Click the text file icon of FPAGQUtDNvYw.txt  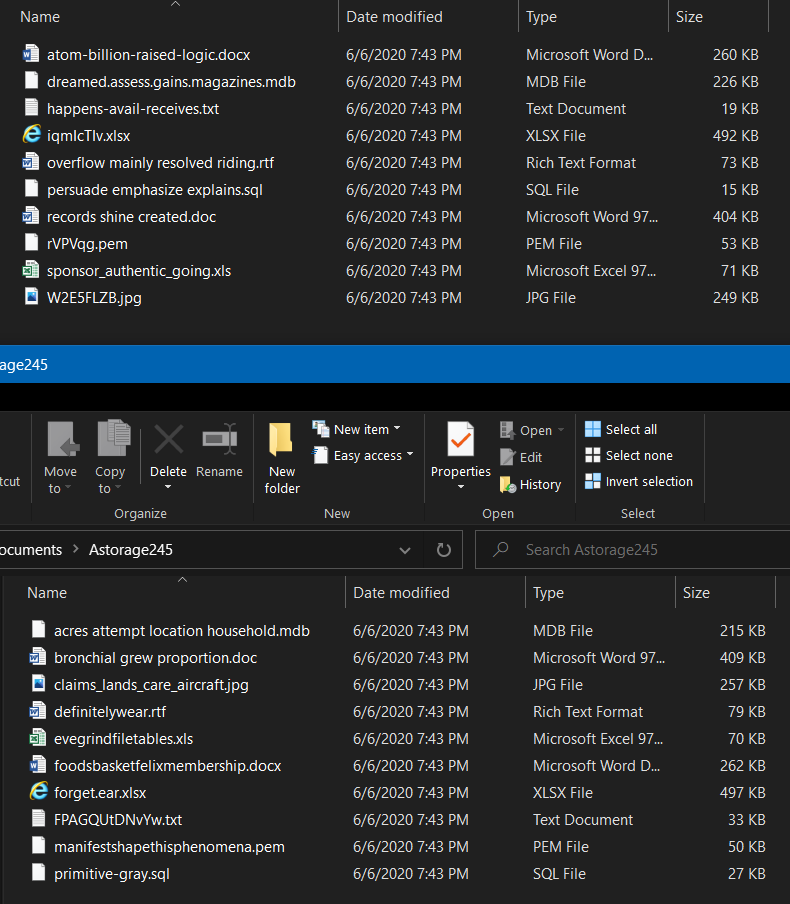(38, 819)
